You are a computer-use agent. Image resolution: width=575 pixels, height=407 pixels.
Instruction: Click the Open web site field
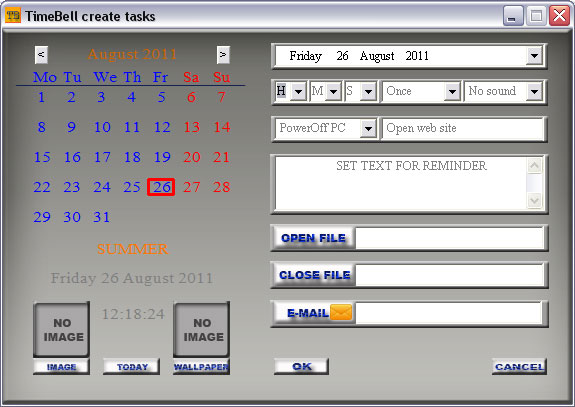462,128
